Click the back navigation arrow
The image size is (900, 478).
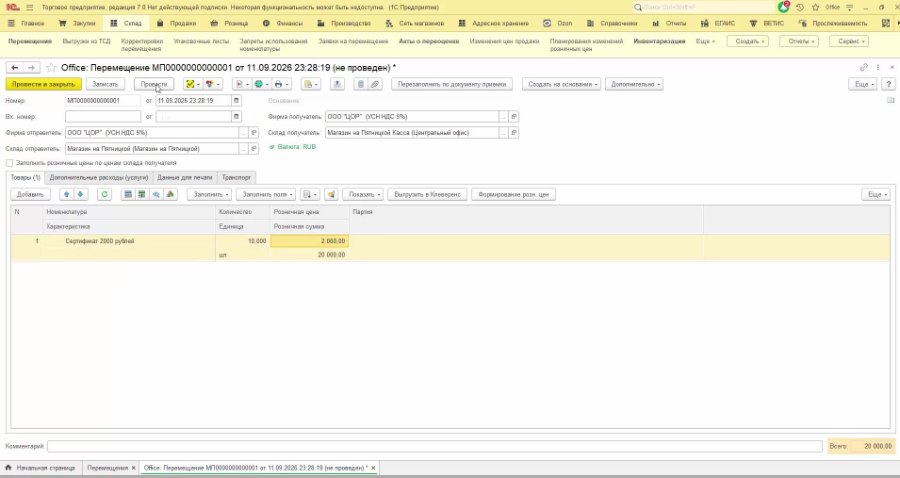point(14,68)
